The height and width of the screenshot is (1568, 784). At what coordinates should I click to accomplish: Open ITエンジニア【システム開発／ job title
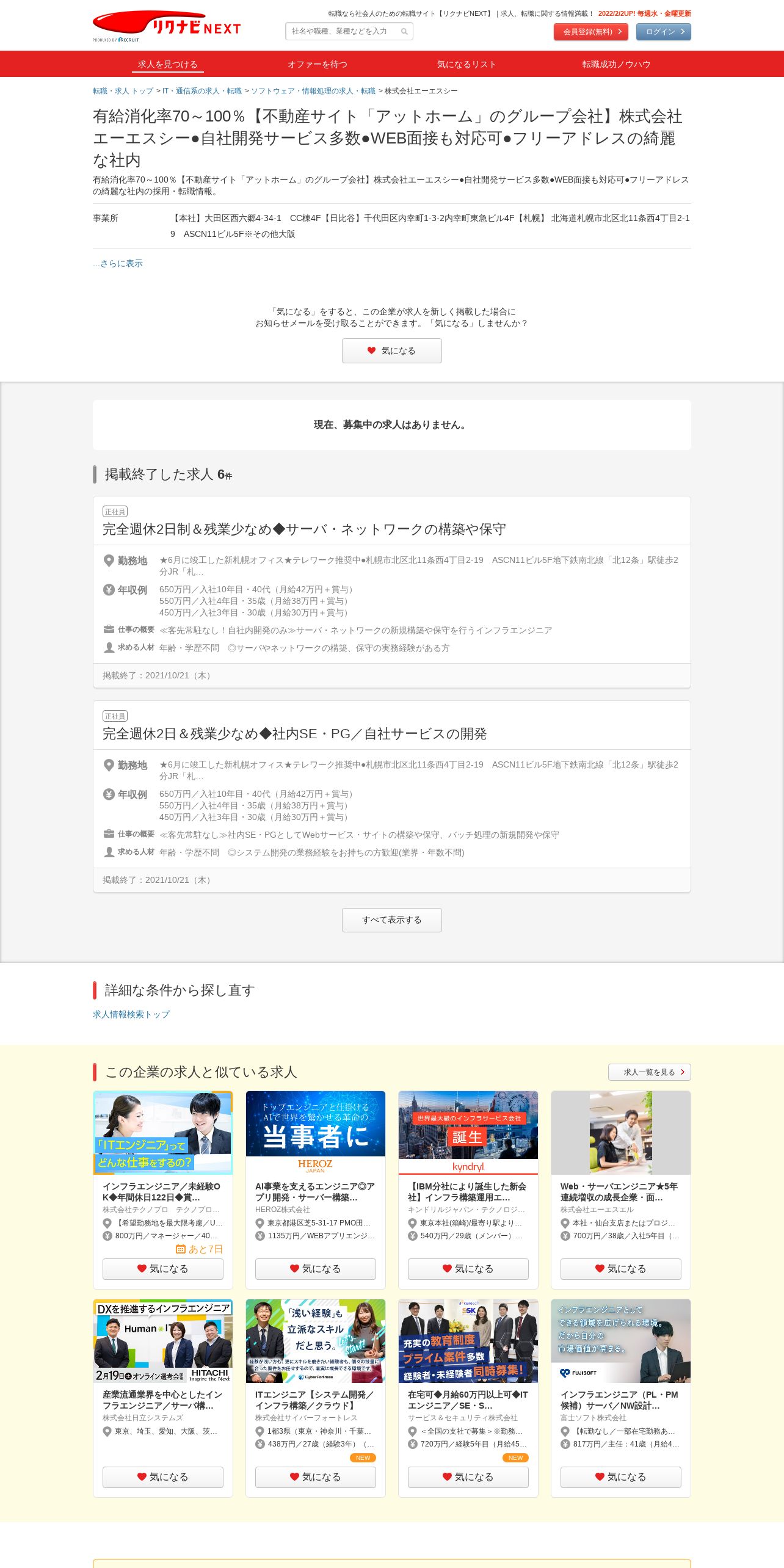314,1400
